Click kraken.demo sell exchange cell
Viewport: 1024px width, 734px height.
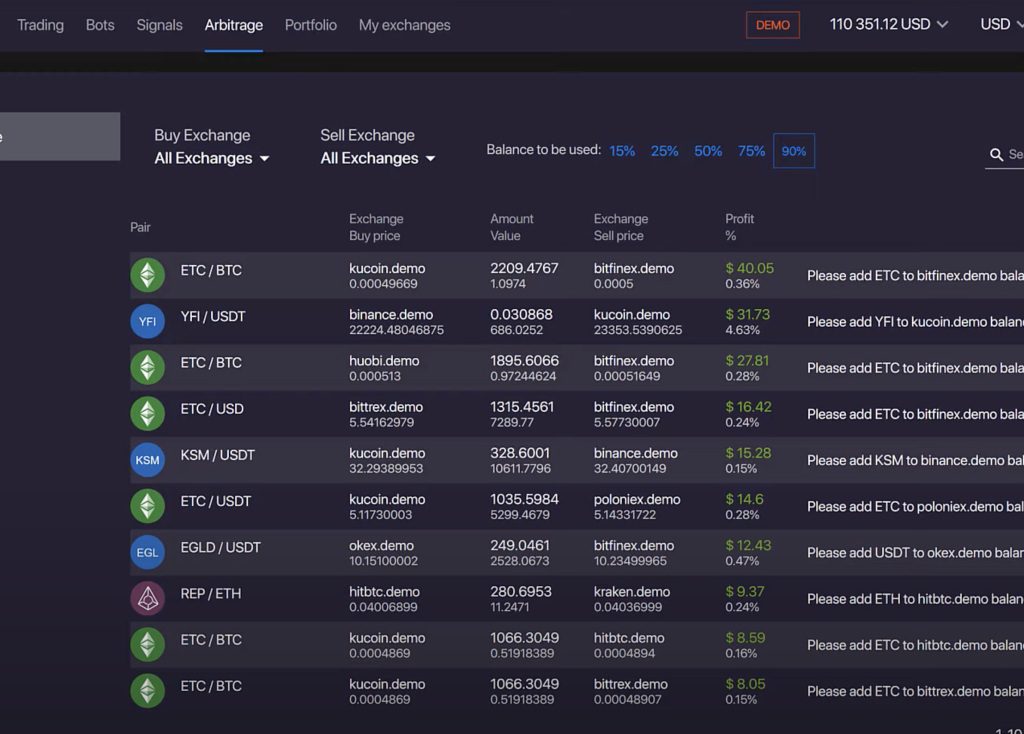632,592
